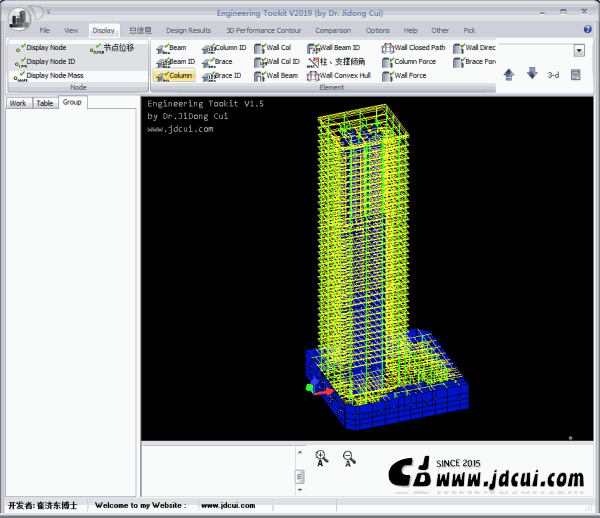Select the Group panel tab
Viewport: 600px width, 518px height.
72,102
